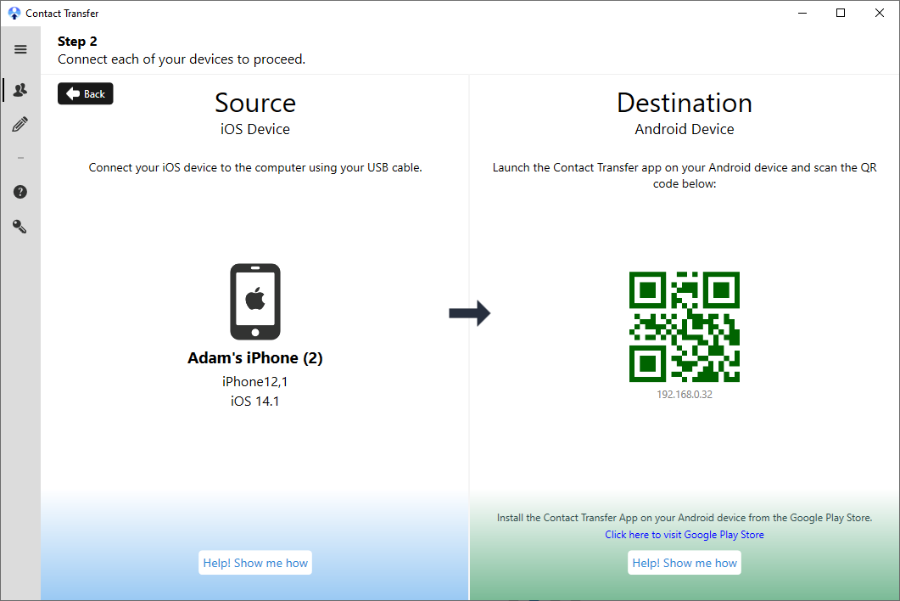Viewport: 900px width, 601px height.
Task: Click the green QR code image
Action: pos(684,326)
